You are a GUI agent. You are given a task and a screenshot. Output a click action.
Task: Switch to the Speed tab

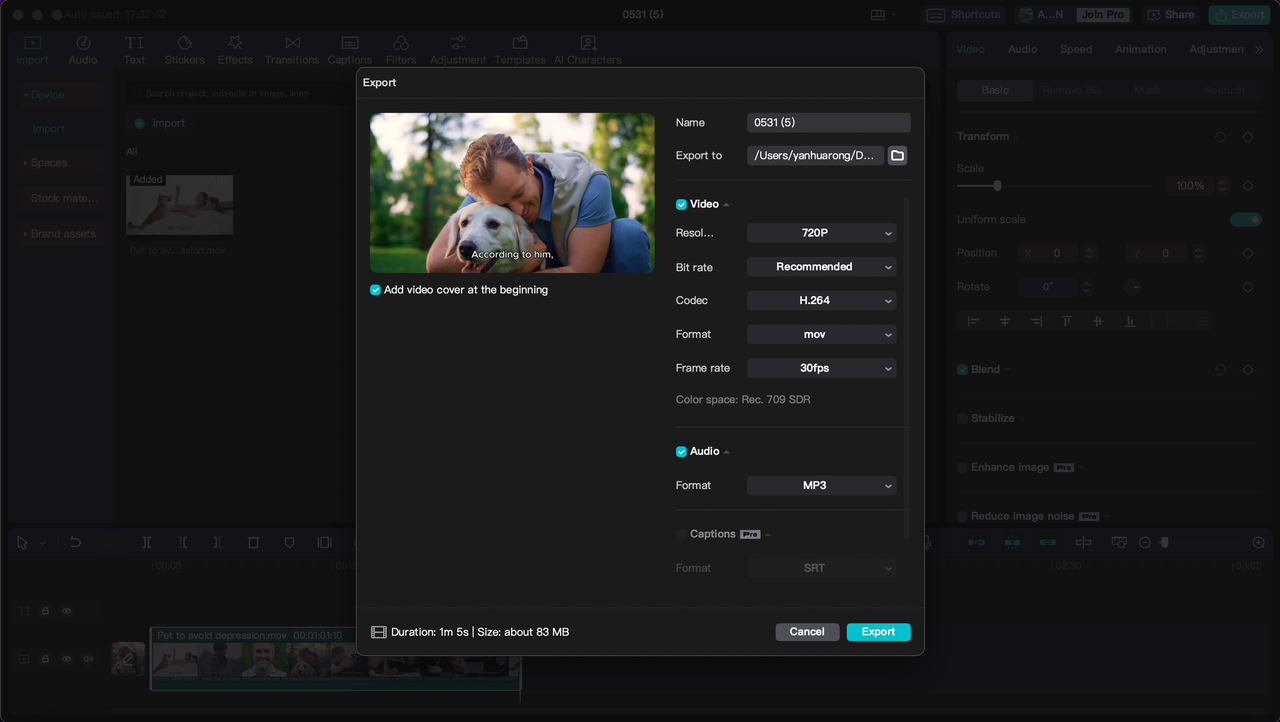1076,48
